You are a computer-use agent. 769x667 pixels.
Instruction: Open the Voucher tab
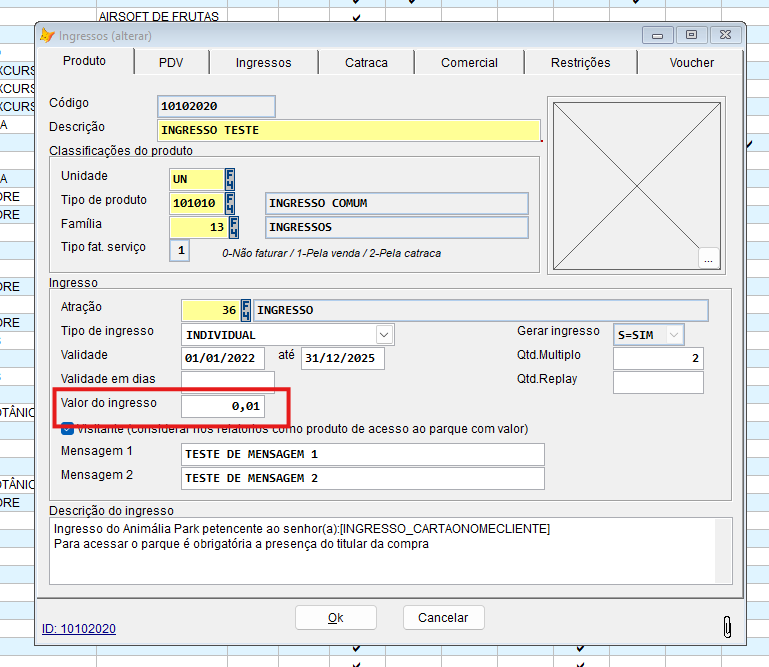click(x=692, y=63)
